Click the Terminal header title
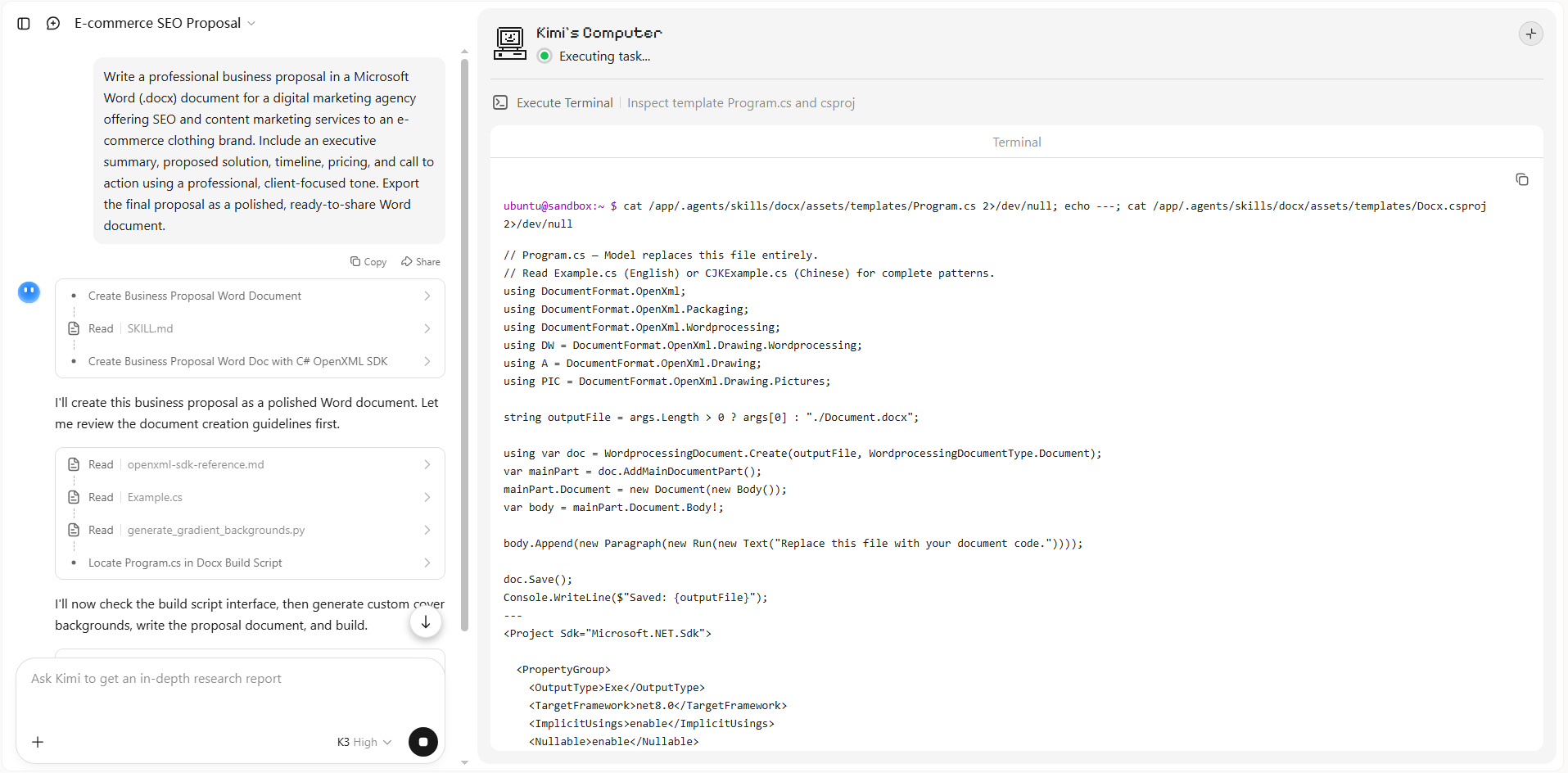The image size is (1568, 773). point(1017,142)
